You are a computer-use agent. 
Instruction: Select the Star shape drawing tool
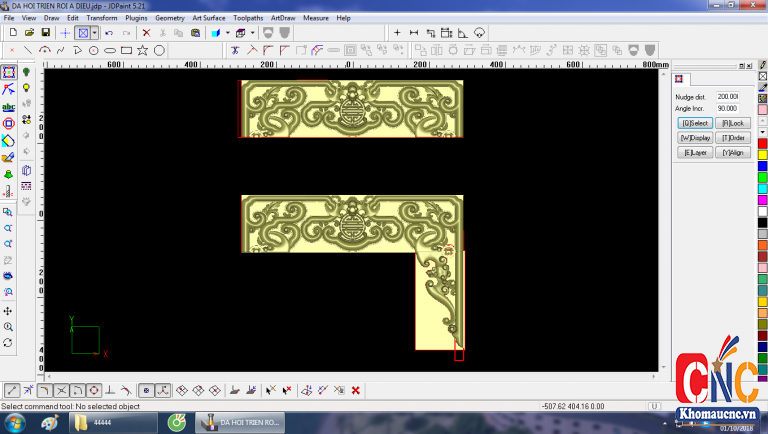click(143, 49)
